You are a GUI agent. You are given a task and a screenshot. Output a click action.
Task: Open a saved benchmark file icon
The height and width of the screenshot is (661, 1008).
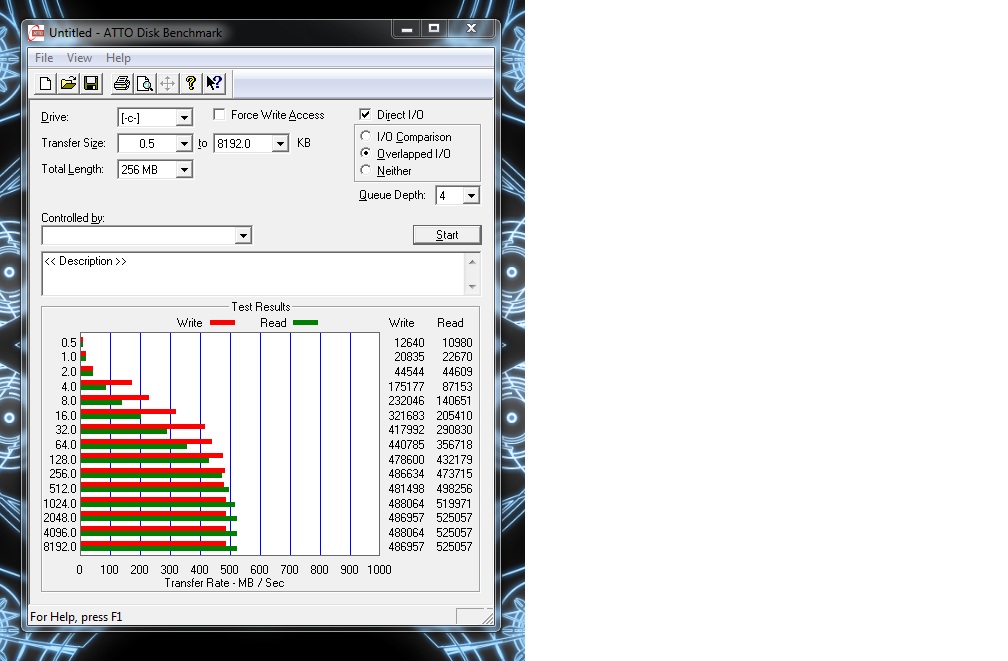coord(68,84)
